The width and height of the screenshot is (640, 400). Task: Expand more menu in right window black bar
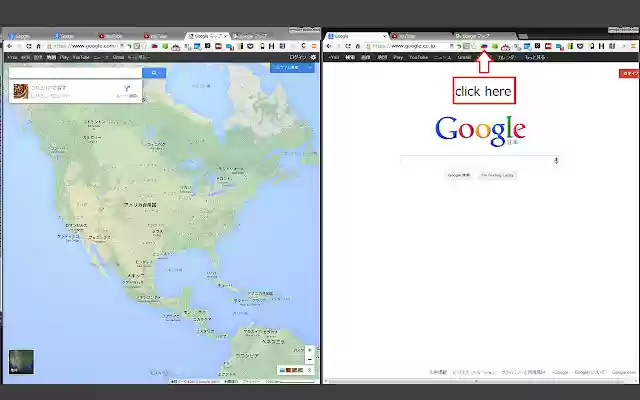point(536,58)
